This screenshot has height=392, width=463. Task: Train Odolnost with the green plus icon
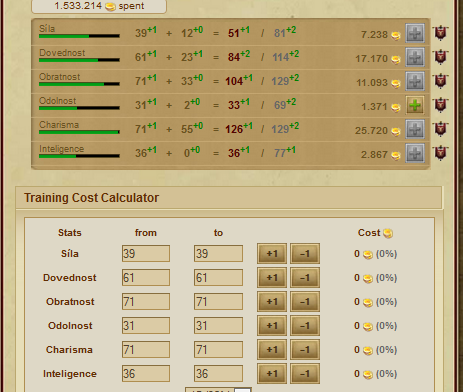[x=415, y=105]
